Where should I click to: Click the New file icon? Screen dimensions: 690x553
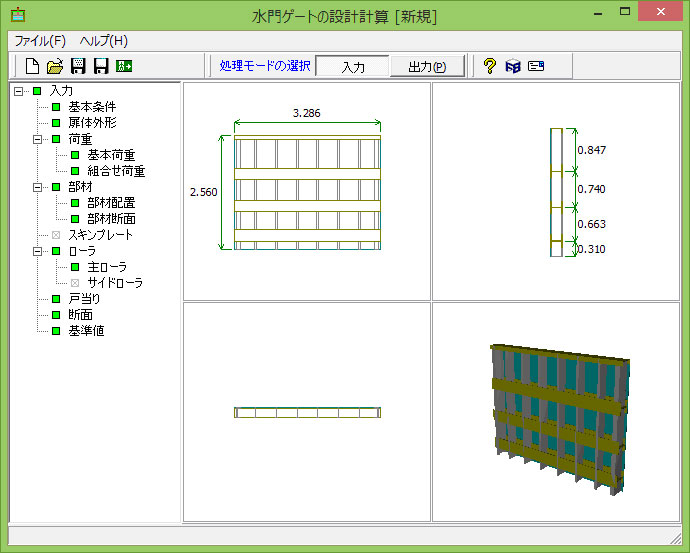click(32, 66)
